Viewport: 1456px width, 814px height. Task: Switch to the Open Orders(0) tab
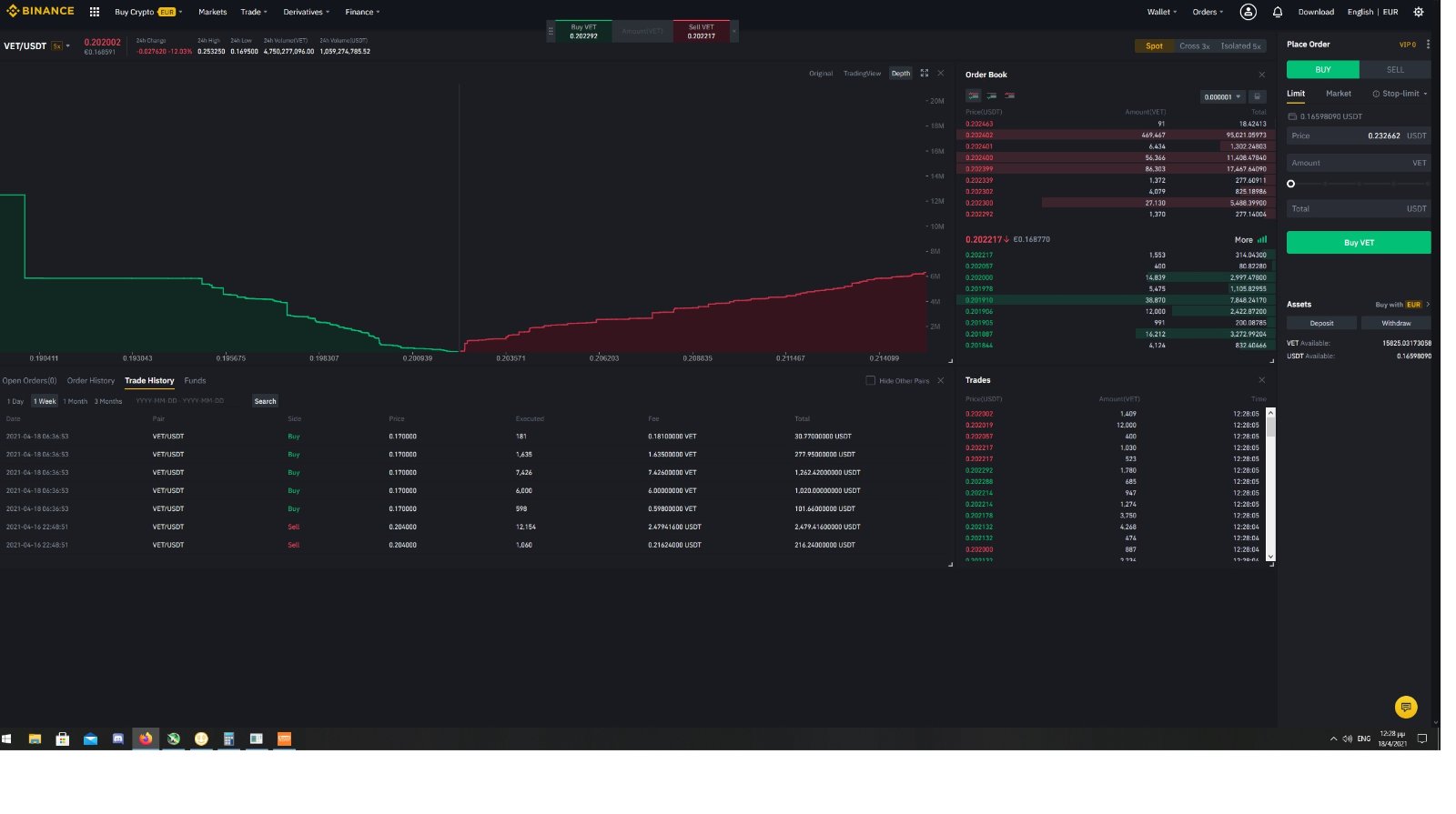[29, 380]
